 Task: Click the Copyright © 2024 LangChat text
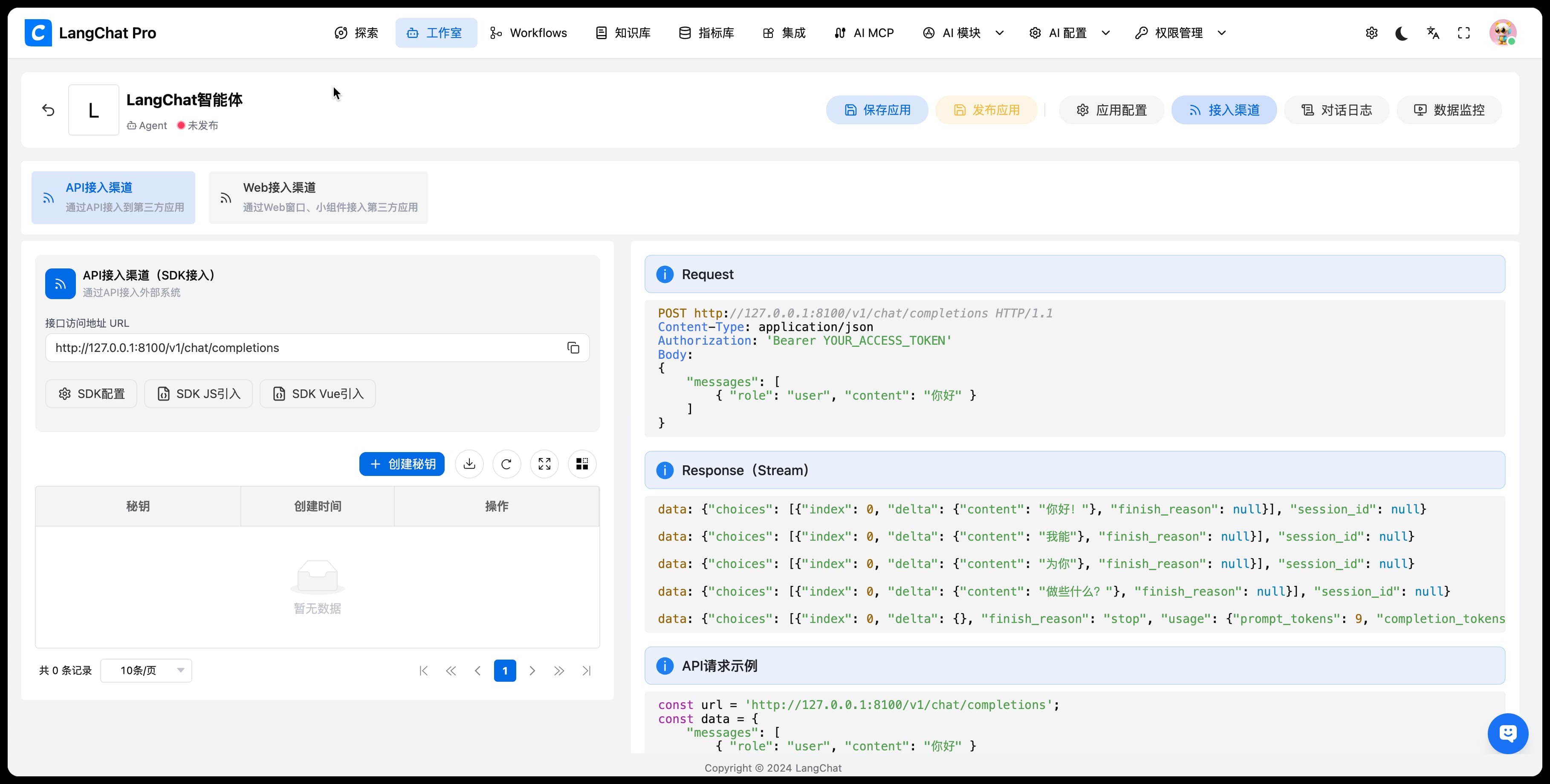(x=773, y=768)
